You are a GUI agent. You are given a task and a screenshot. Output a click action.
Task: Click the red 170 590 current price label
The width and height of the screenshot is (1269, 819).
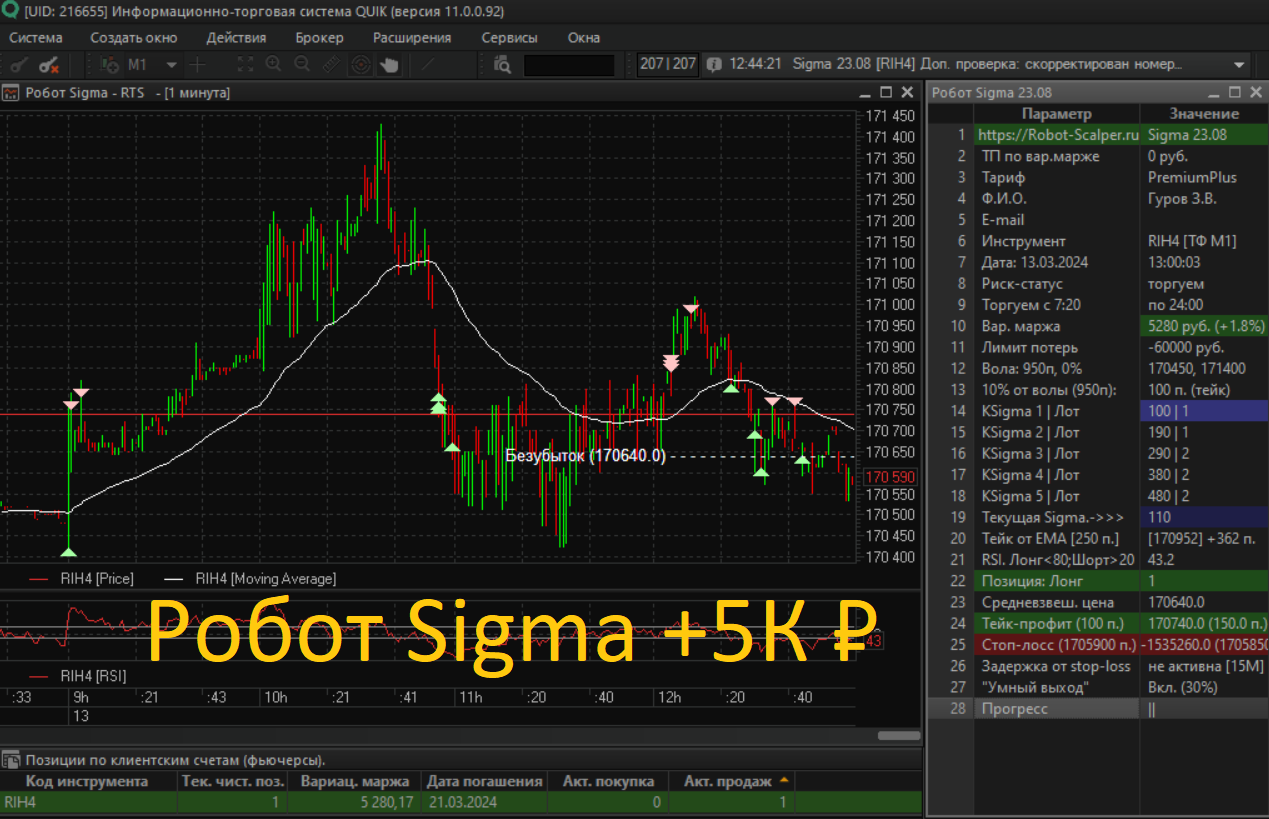pos(892,477)
